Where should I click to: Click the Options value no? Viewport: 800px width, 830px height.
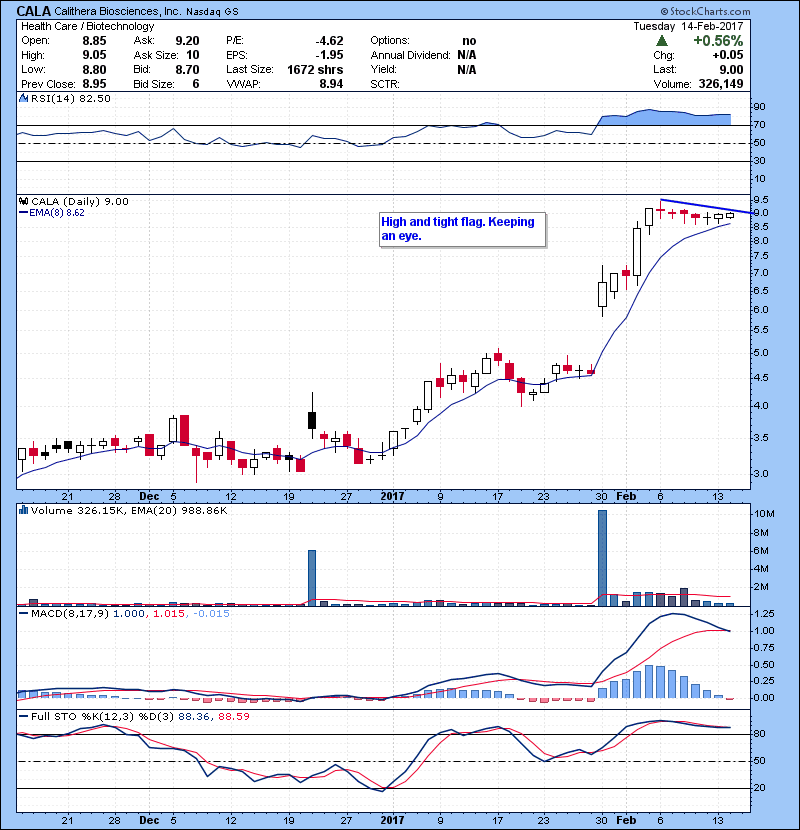tap(469, 41)
